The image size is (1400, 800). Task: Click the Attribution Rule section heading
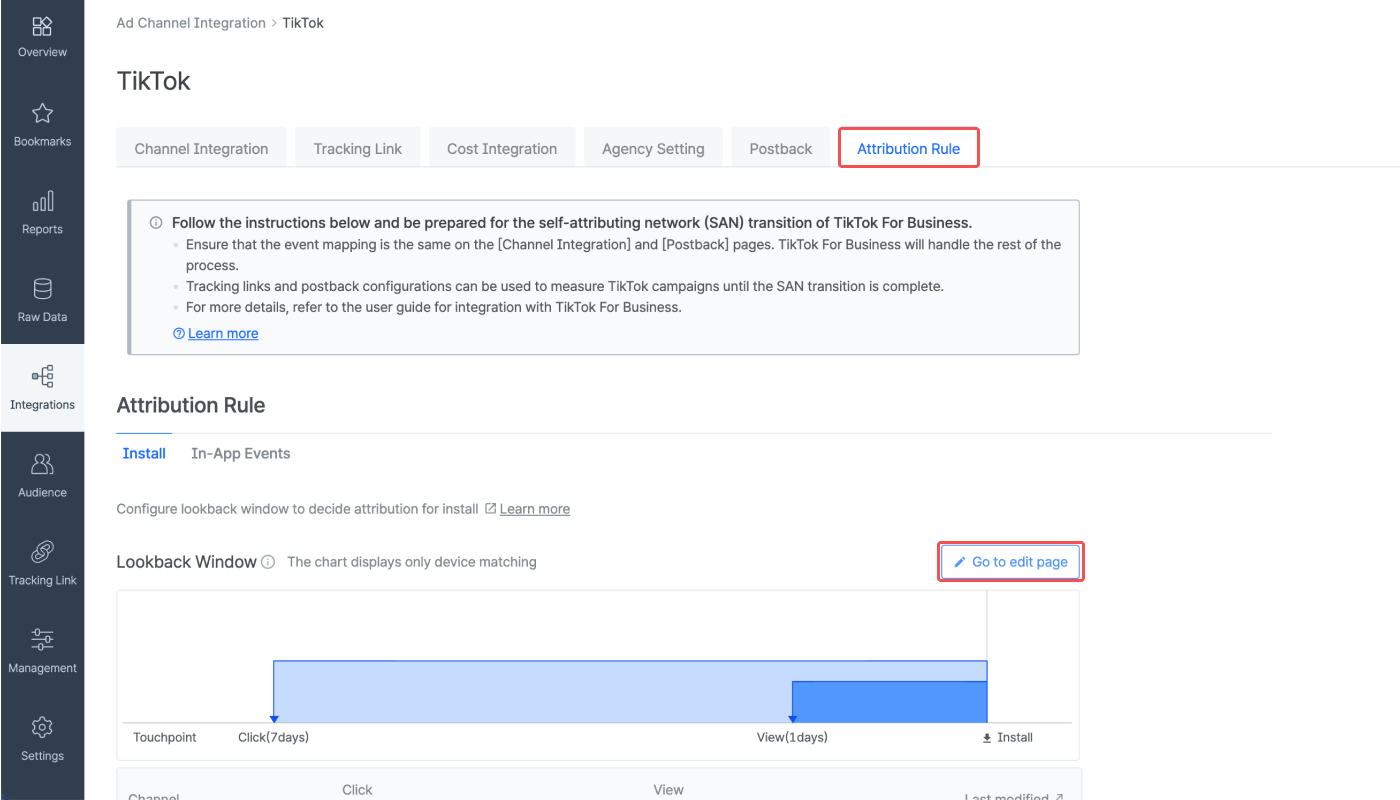[191, 405]
